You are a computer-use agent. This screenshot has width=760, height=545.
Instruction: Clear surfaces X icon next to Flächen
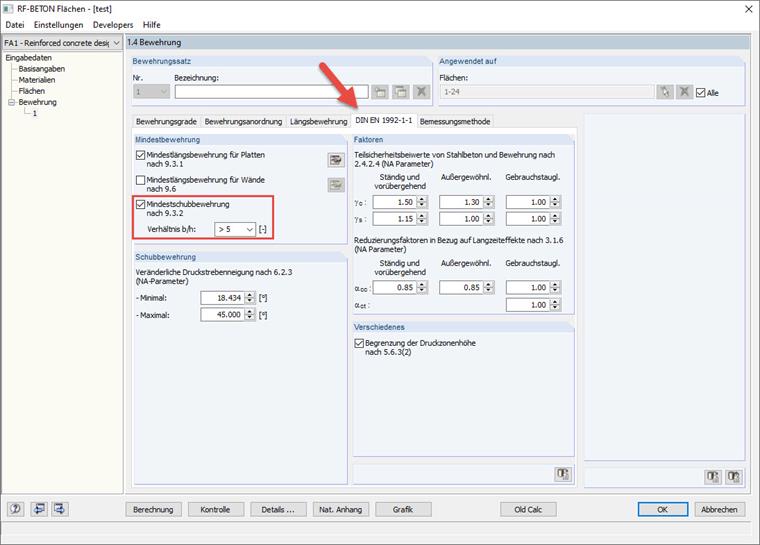click(684, 91)
